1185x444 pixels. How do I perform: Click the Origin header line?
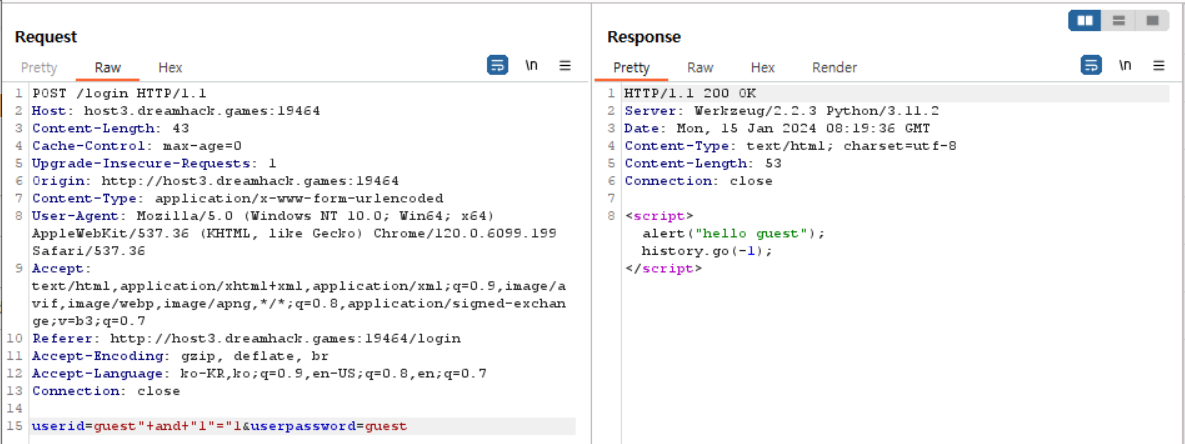pyautogui.click(x=215, y=180)
